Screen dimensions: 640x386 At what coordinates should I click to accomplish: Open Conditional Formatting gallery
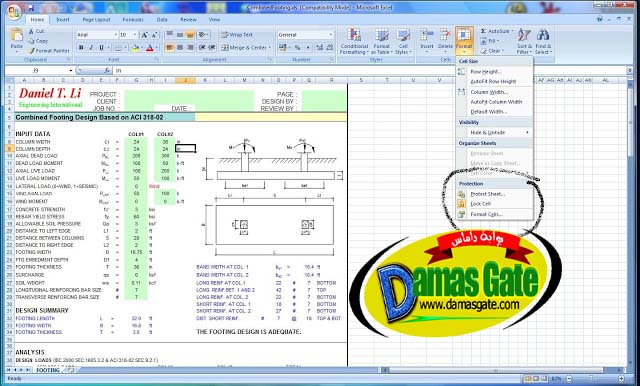tap(354, 41)
